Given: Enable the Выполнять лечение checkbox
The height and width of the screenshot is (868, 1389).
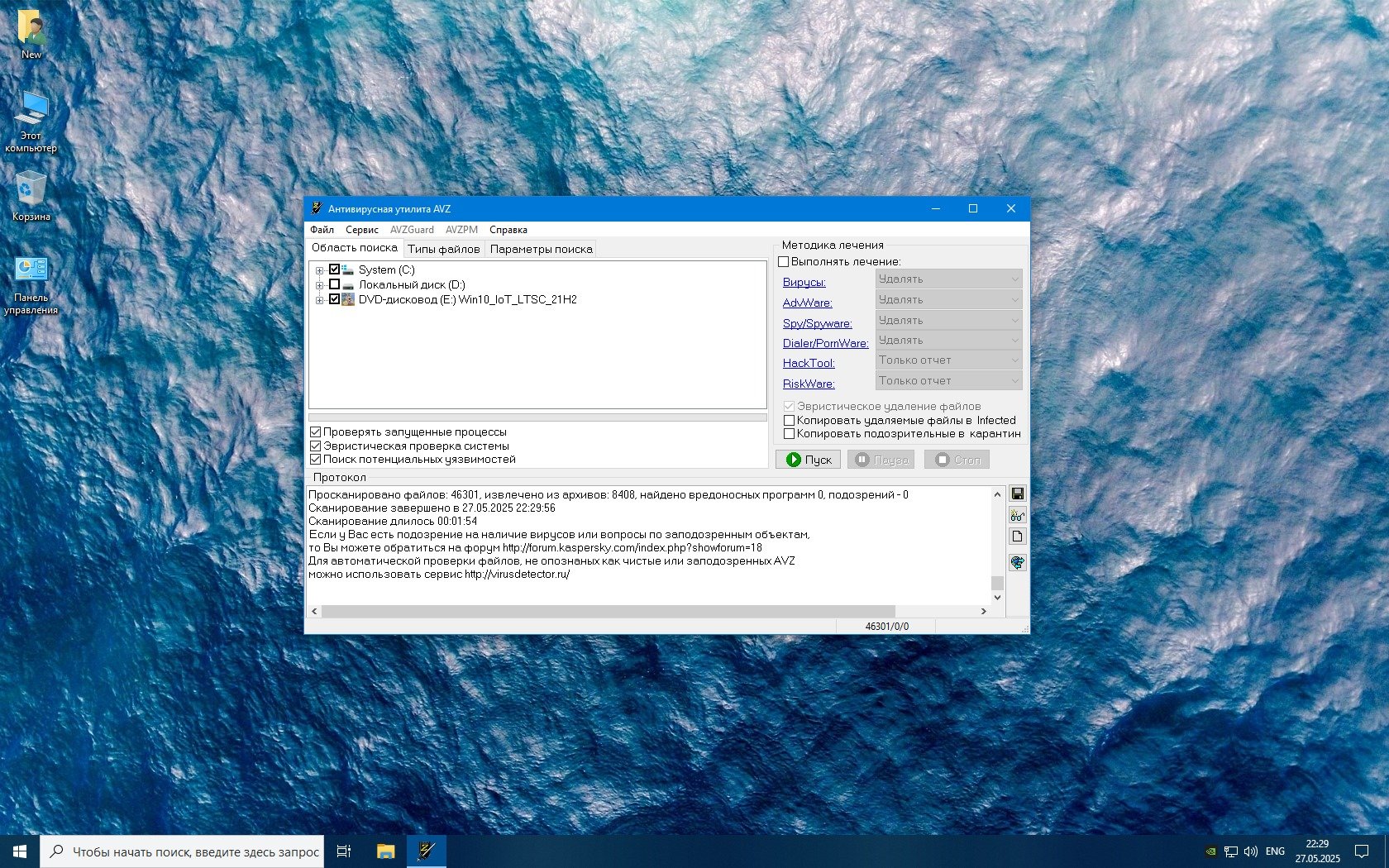Looking at the screenshot, I should click(784, 262).
